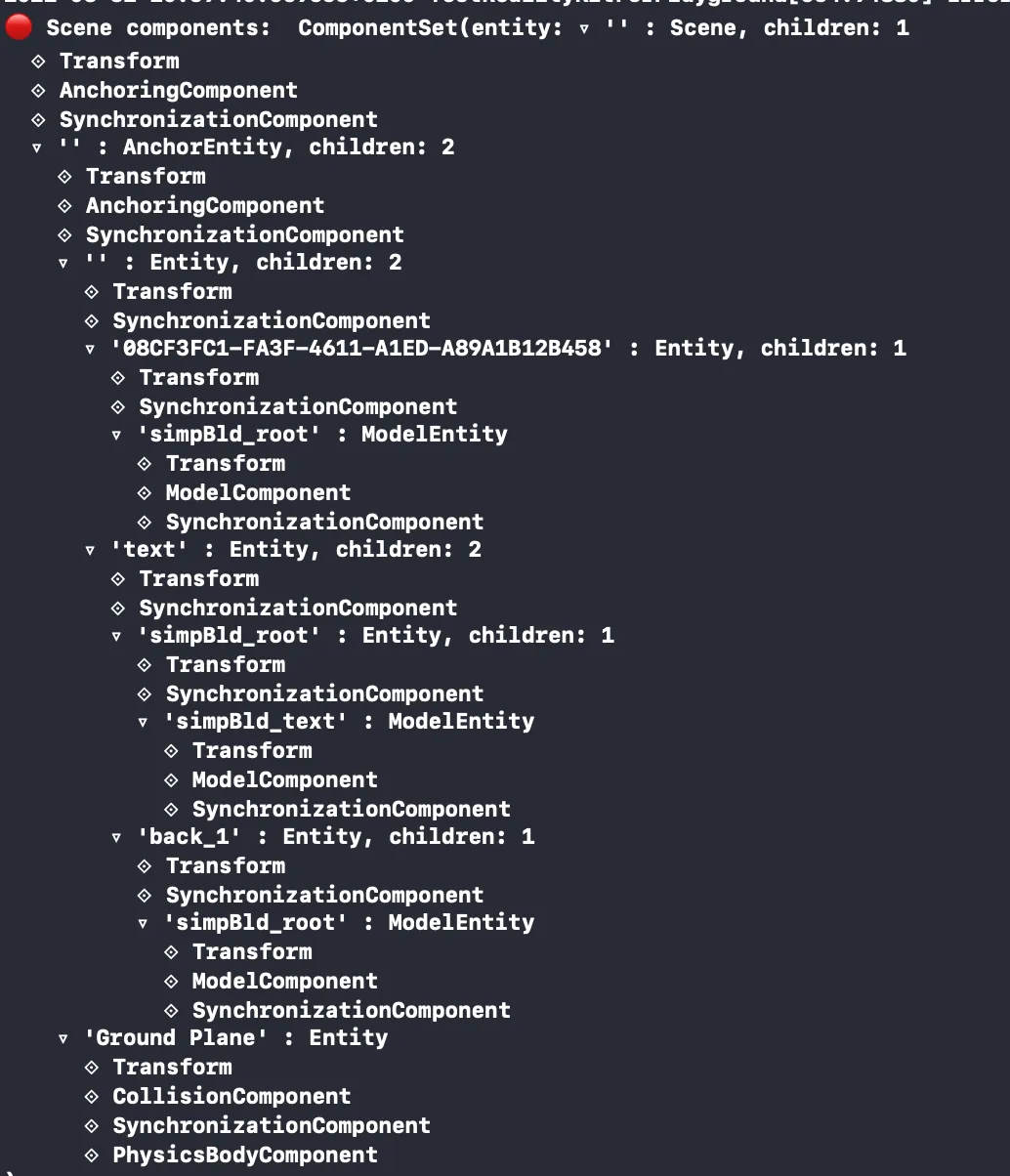This screenshot has height=1176, width=1010.
Task: Select the 'simpBld_text' : ModelEntity line
Action: [349, 722]
